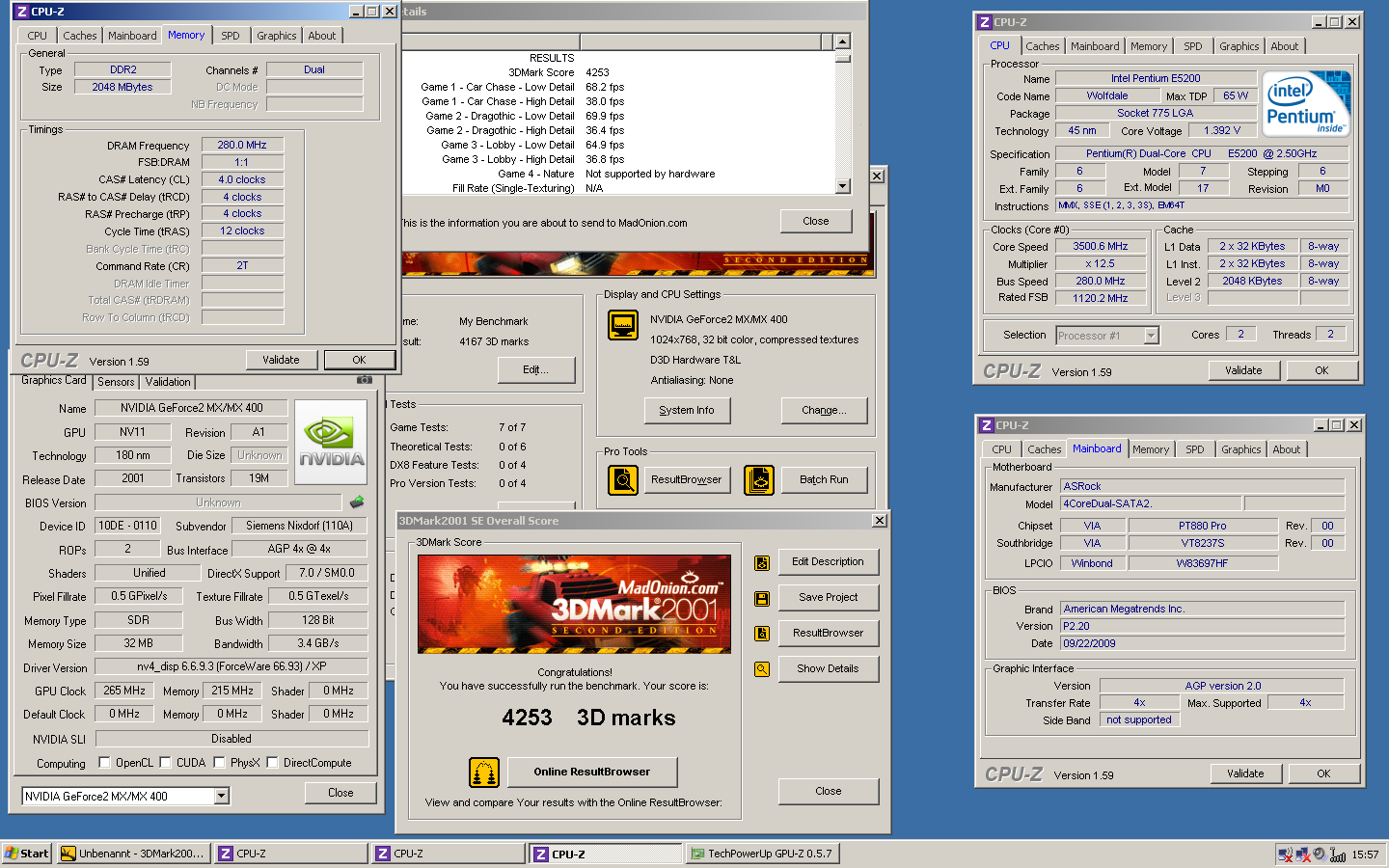Click the magnifier icon beside Show Details
The image size is (1389, 868).
762,669
